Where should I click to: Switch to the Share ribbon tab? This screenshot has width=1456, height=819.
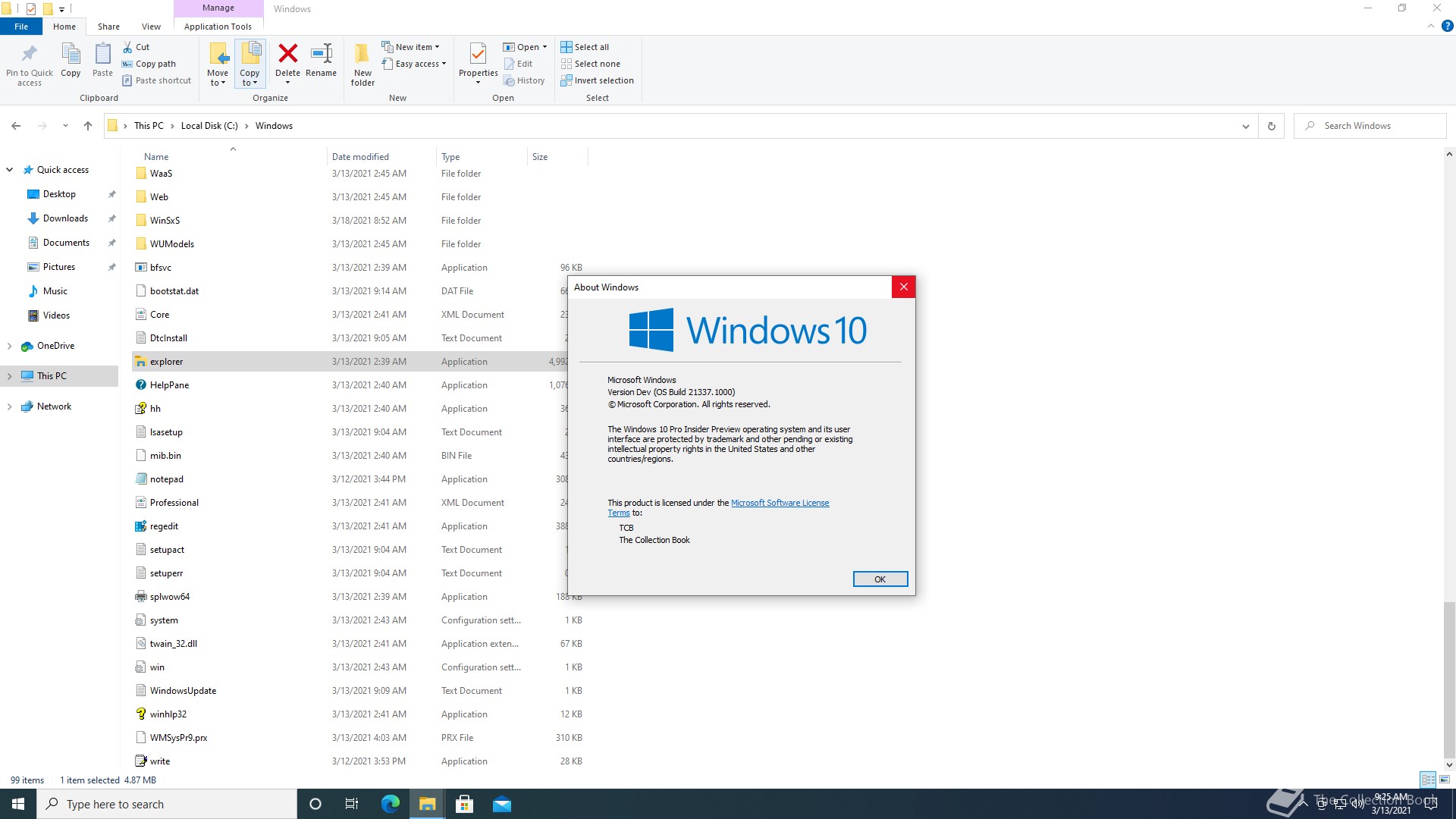108,27
